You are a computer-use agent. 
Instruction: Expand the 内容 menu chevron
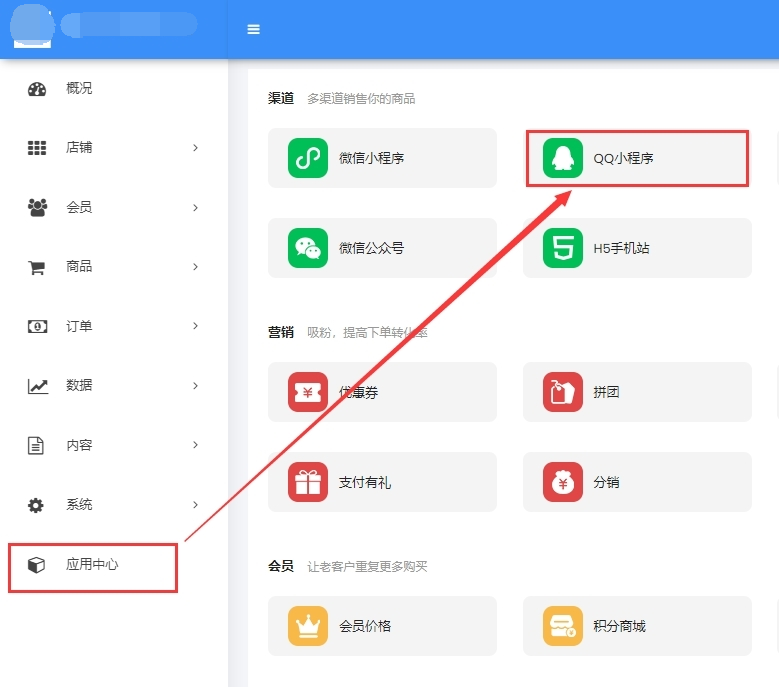click(195, 445)
